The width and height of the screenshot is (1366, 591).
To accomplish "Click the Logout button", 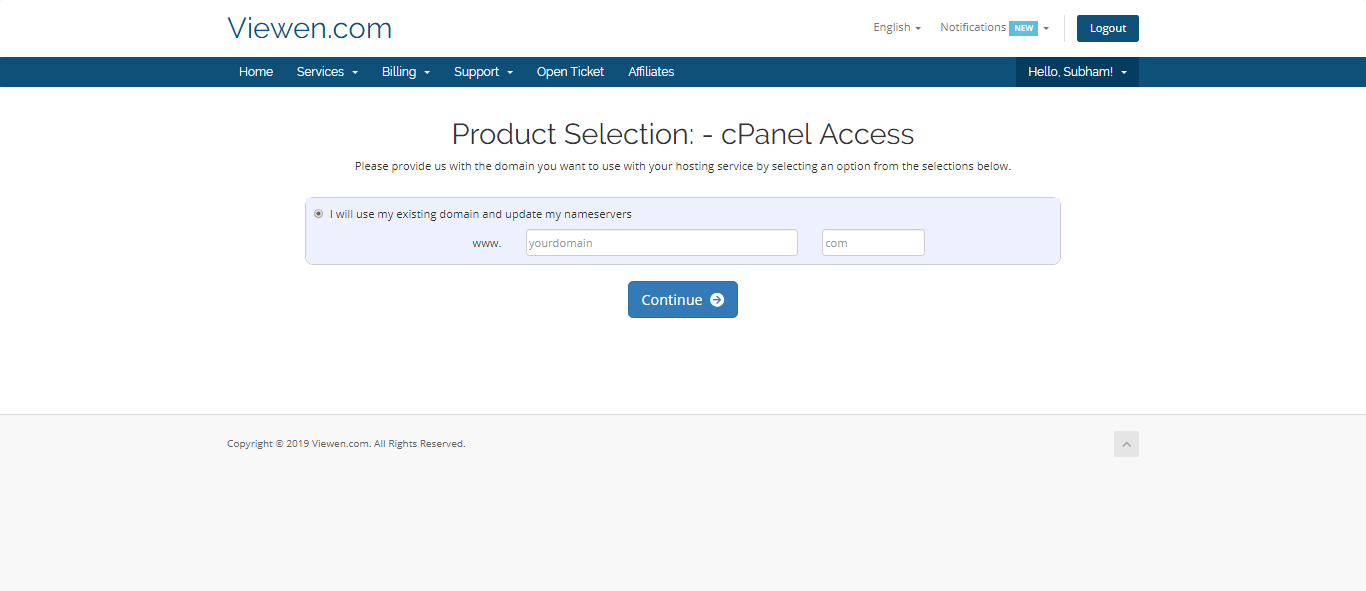I will pyautogui.click(x=1108, y=28).
